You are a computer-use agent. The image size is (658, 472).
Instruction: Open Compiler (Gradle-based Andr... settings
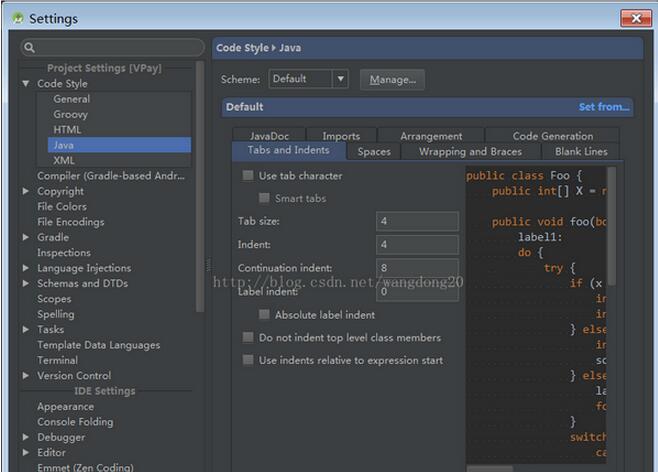[111, 176]
